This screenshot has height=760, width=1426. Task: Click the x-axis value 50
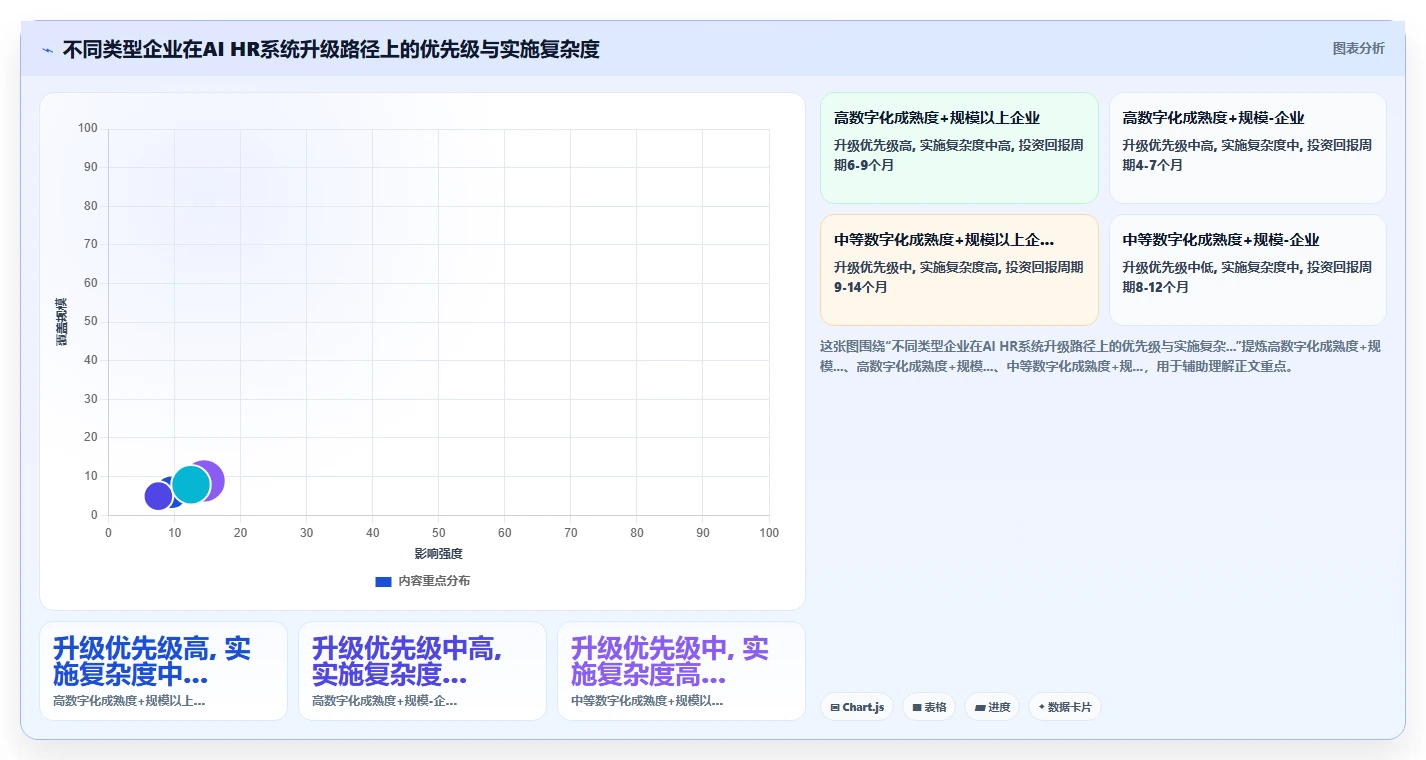pos(439,533)
